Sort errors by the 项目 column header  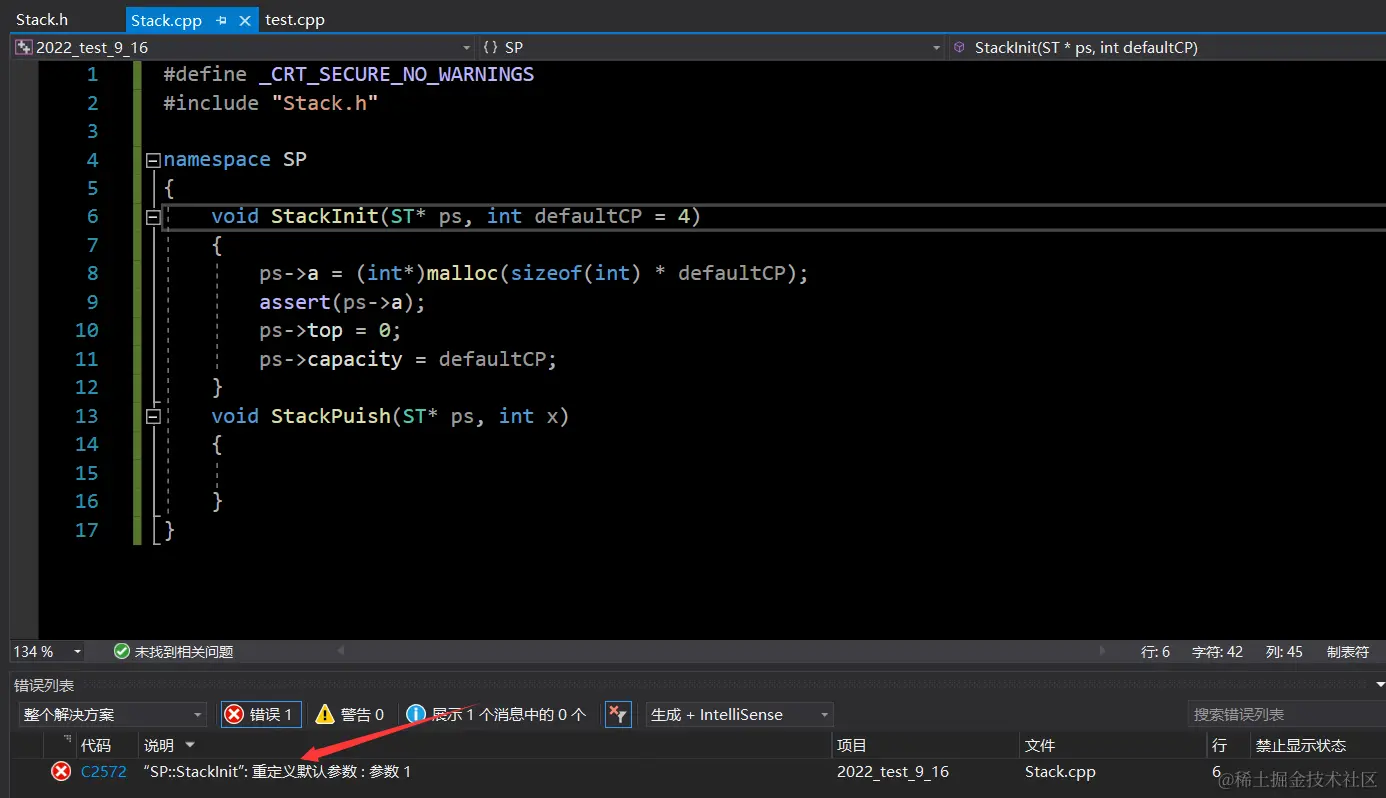(x=852, y=745)
